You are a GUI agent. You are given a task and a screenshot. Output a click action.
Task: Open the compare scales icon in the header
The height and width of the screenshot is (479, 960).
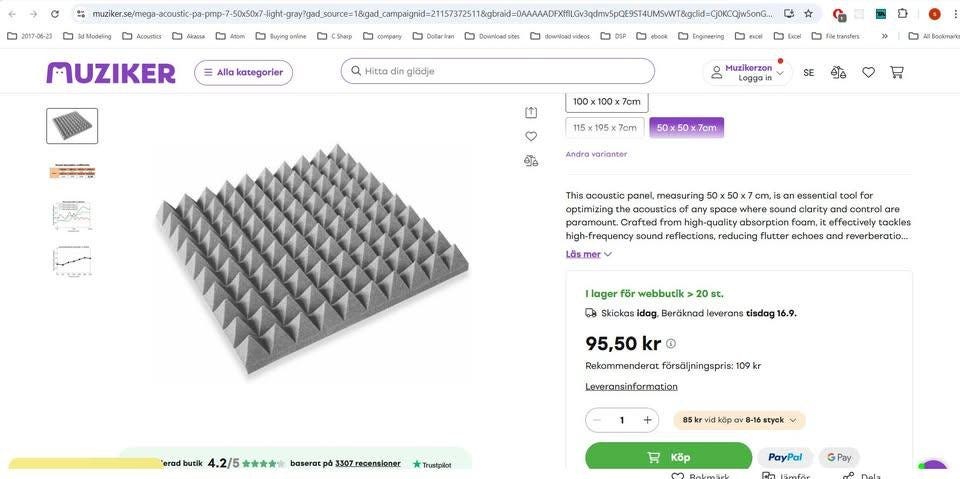point(838,72)
